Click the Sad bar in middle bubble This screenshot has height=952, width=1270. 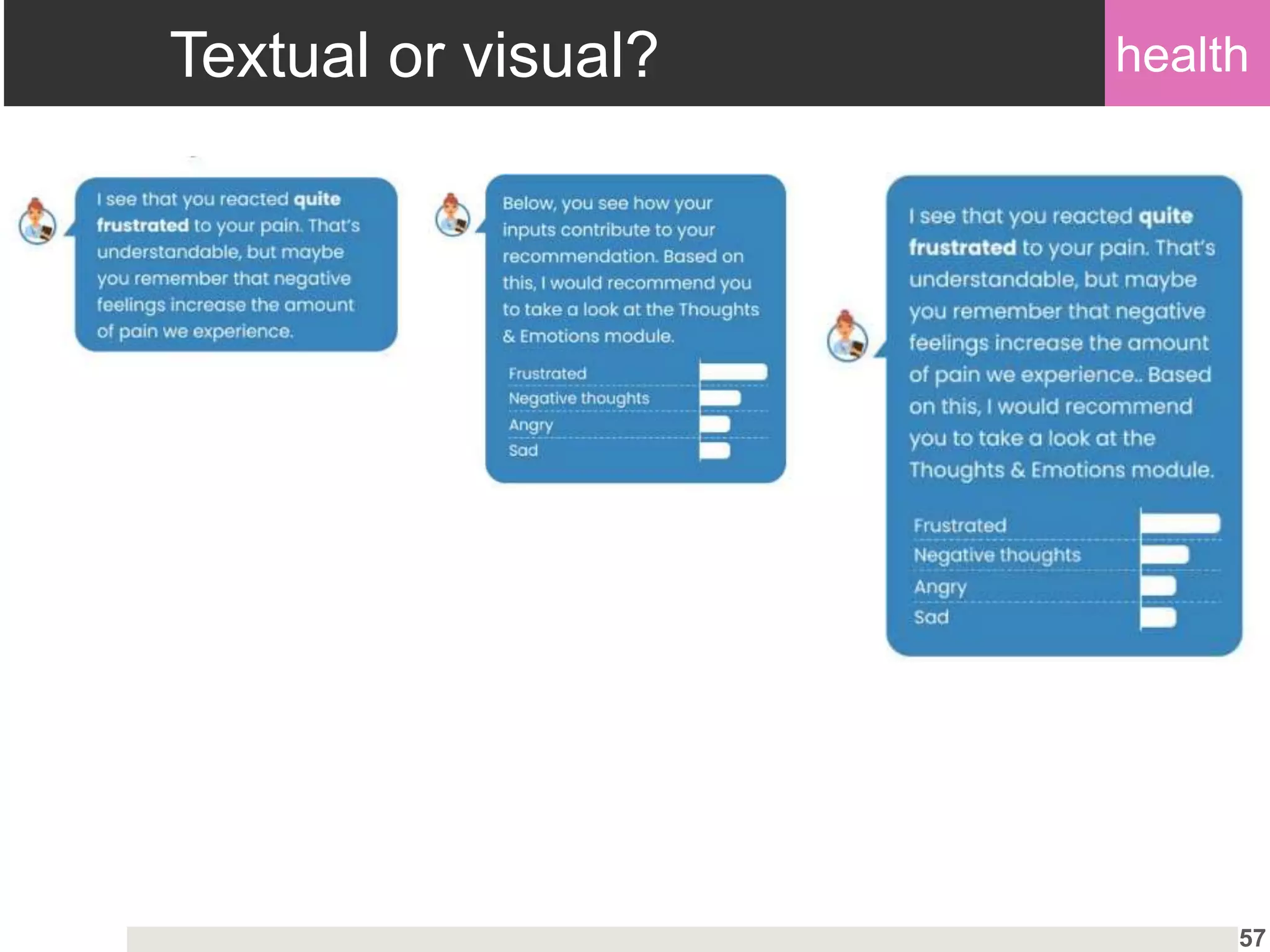click(x=715, y=450)
